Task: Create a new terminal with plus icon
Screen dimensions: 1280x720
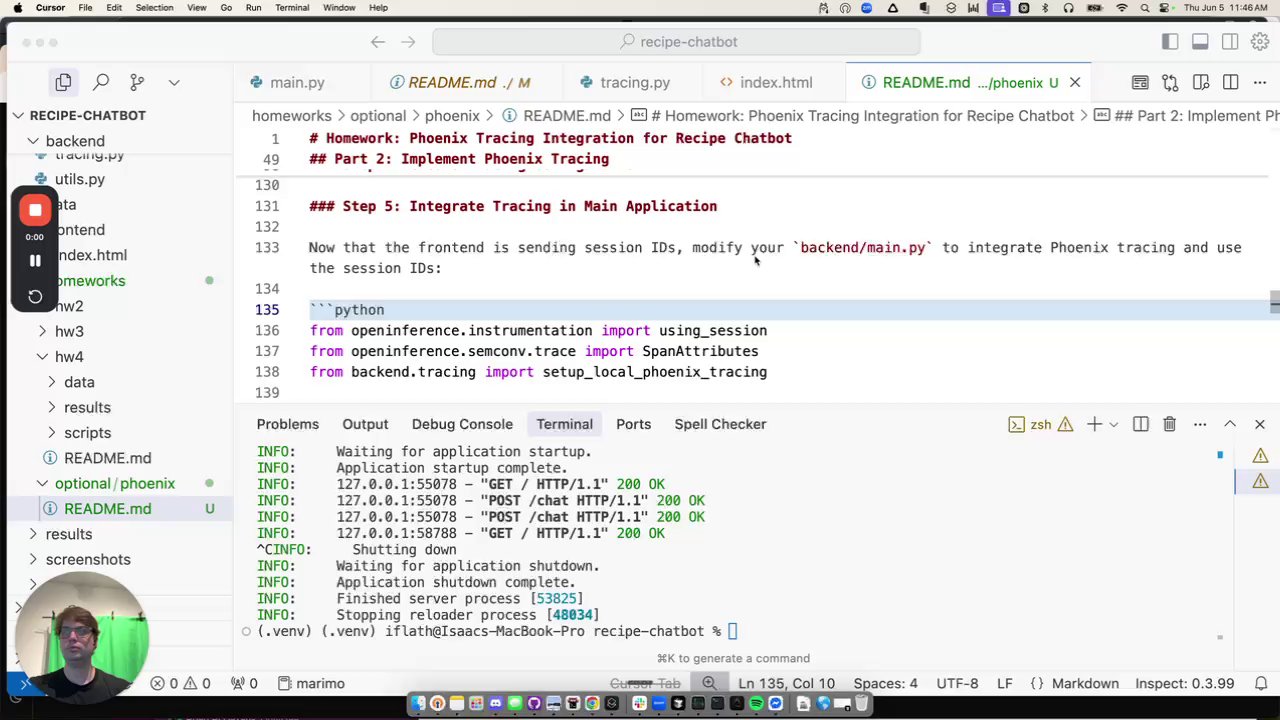Action: tap(1094, 425)
